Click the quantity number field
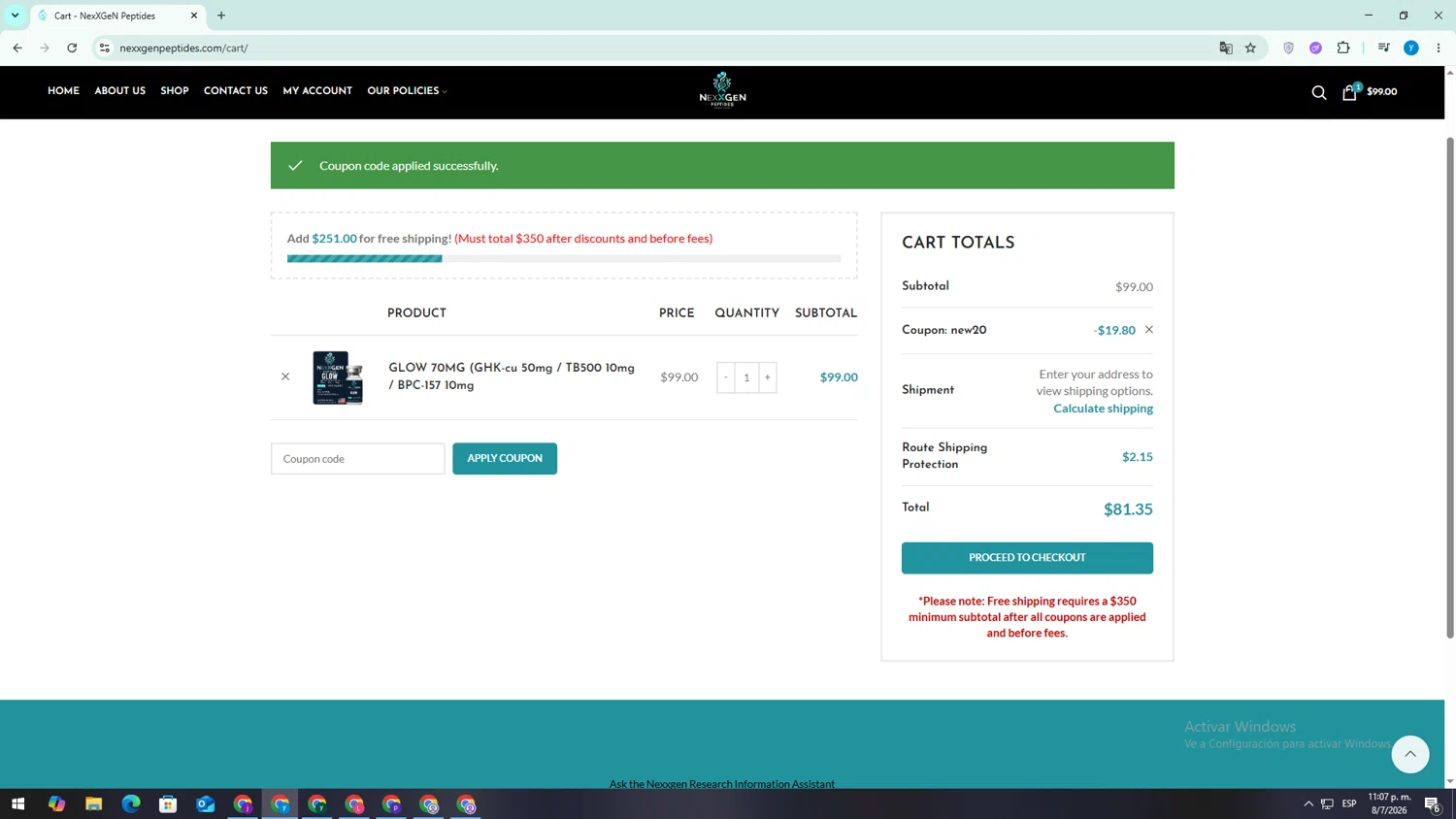Image resolution: width=1456 pixels, height=819 pixels. coord(746,377)
